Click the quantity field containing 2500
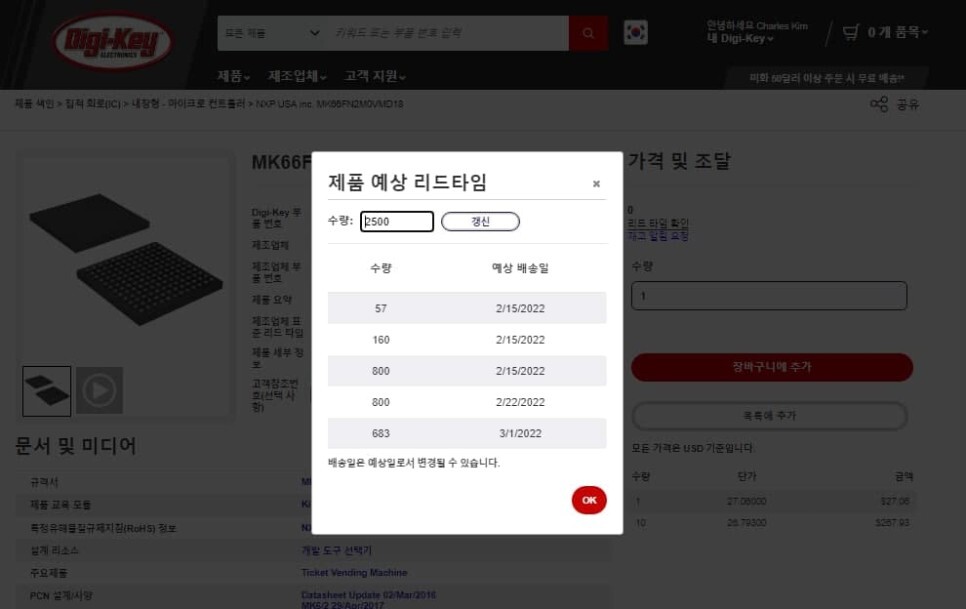Viewport: 966px width, 609px height. click(397, 222)
